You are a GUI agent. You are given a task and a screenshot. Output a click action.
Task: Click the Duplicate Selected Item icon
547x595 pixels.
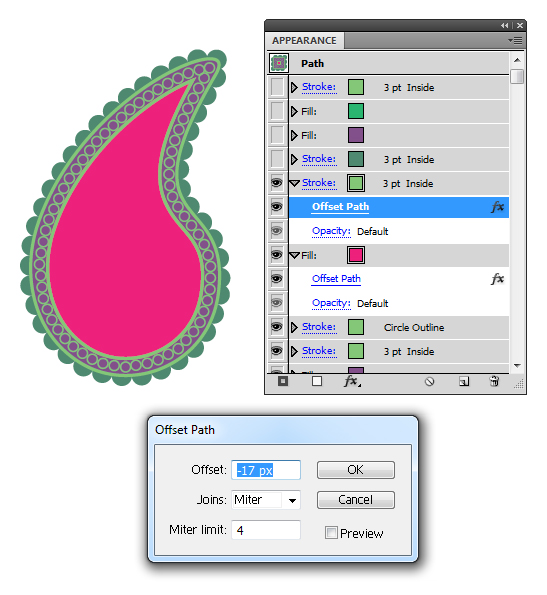point(464,381)
